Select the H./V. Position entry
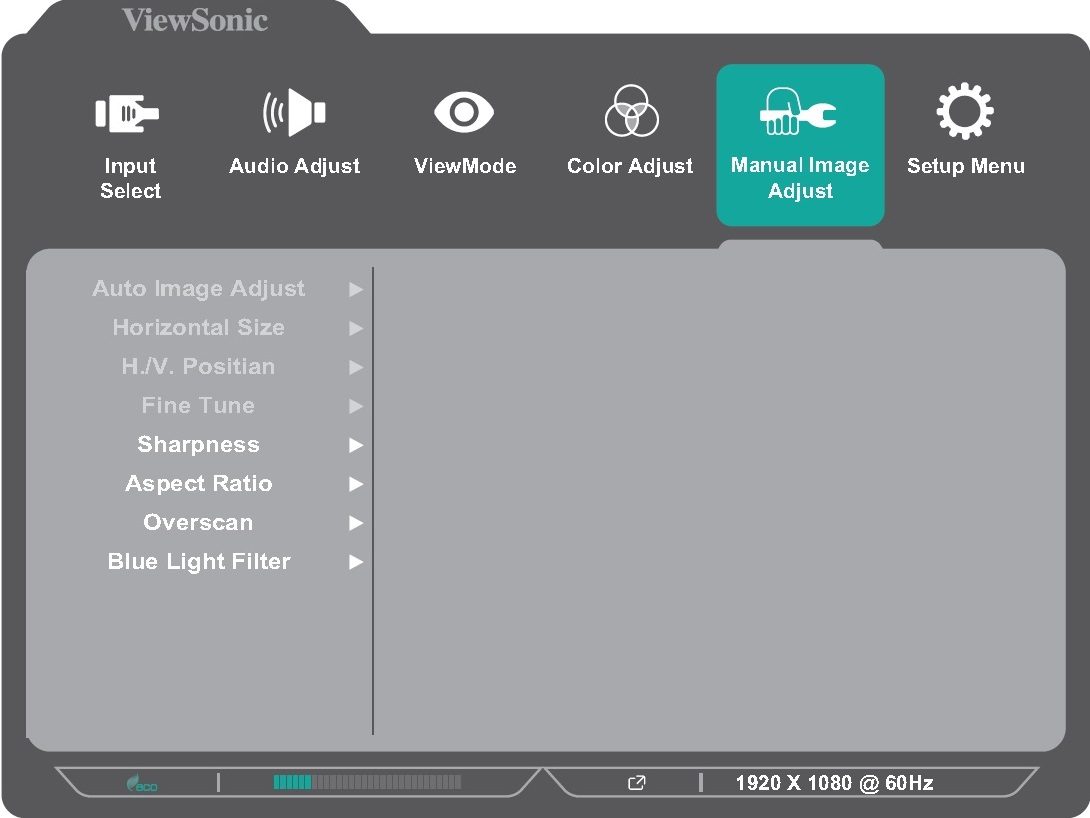This screenshot has width=1090, height=818. click(198, 366)
